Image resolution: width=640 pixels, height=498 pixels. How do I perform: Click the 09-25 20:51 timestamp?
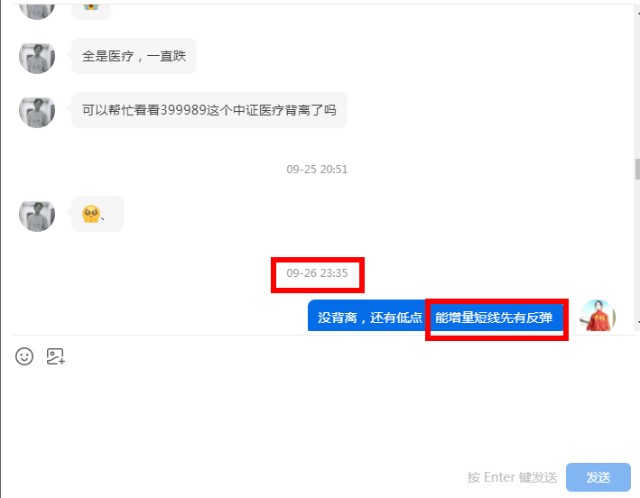pos(317,169)
